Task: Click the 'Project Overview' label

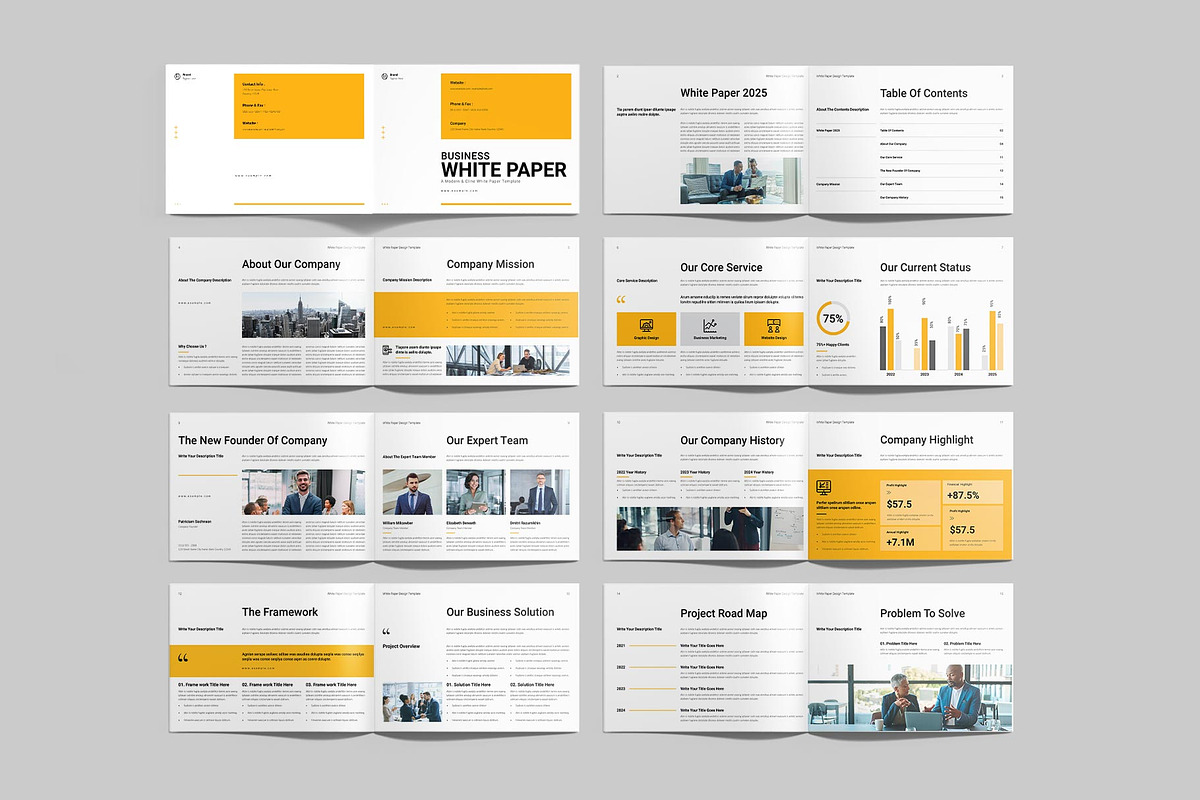Action: point(402,646)
